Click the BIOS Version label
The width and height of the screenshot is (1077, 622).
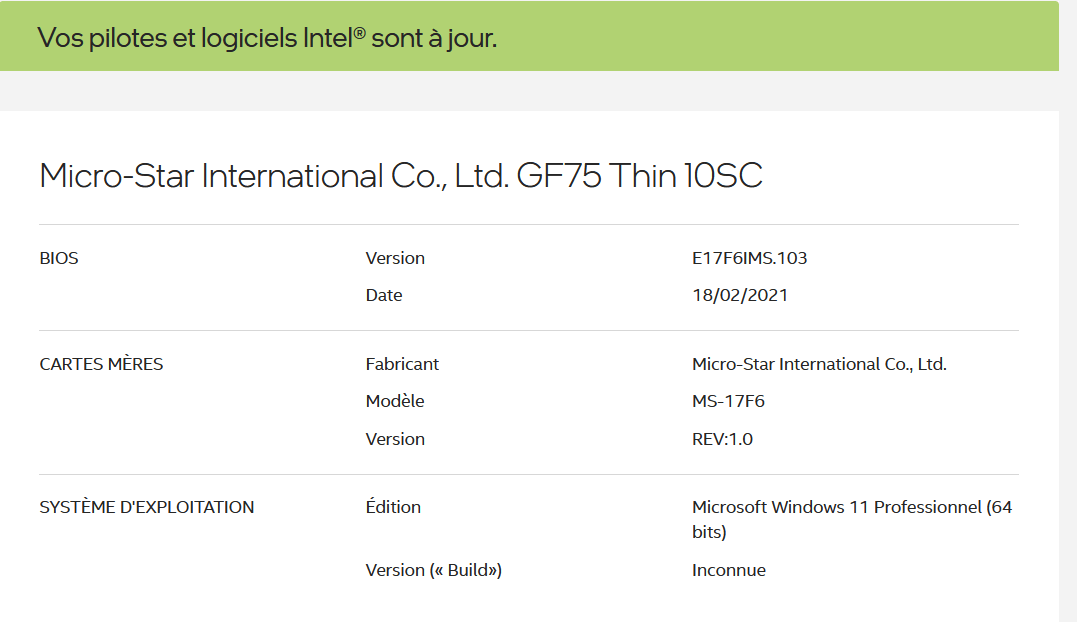[x=395, y=258]
